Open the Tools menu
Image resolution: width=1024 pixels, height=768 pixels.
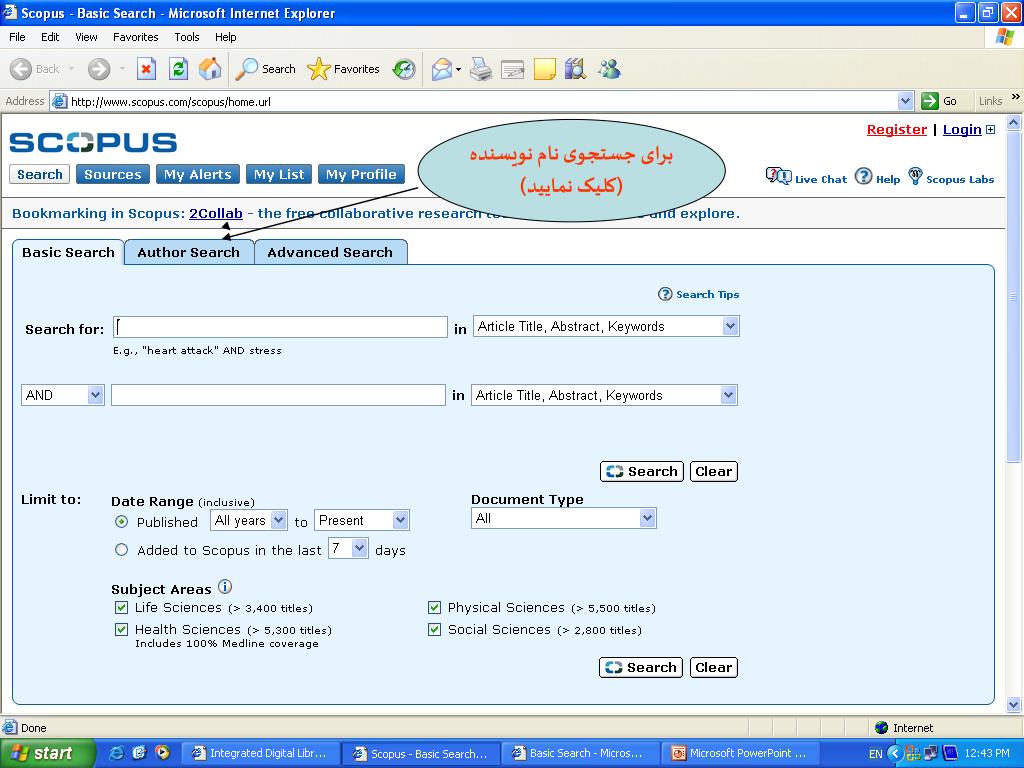point(187,37)
